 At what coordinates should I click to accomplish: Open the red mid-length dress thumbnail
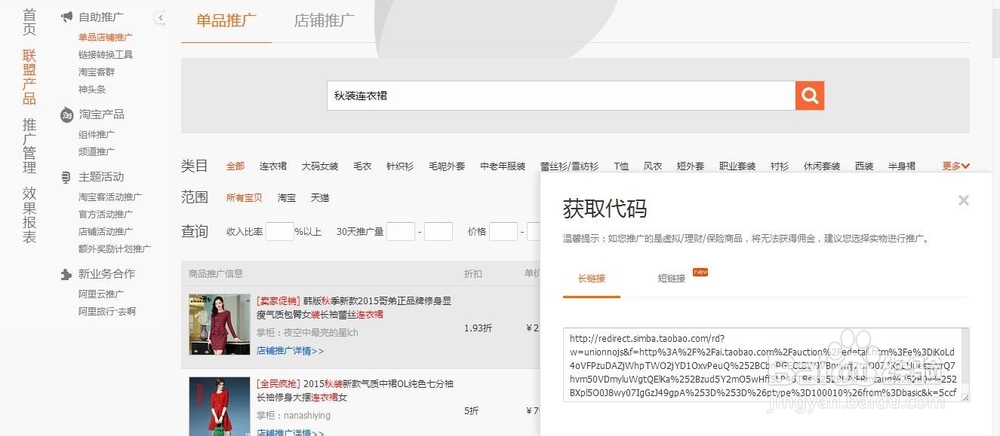click(219, 407)
